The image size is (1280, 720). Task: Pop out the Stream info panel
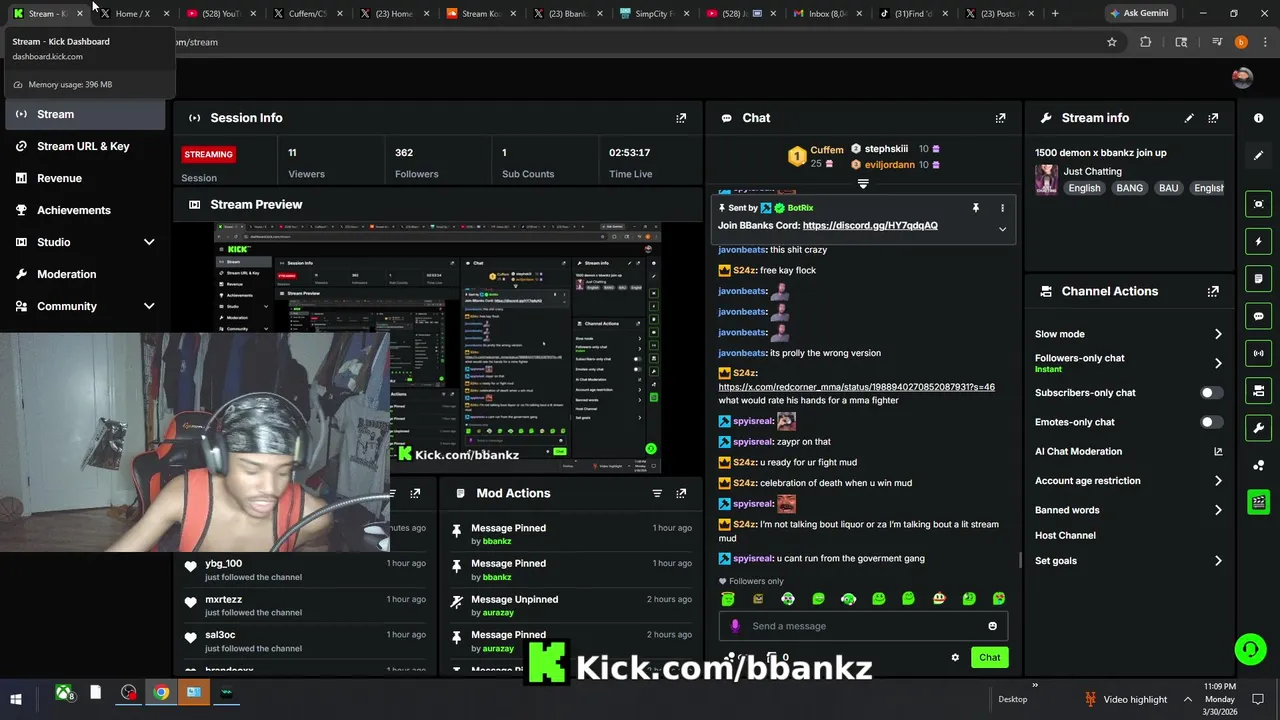[x=1213, y=118]
